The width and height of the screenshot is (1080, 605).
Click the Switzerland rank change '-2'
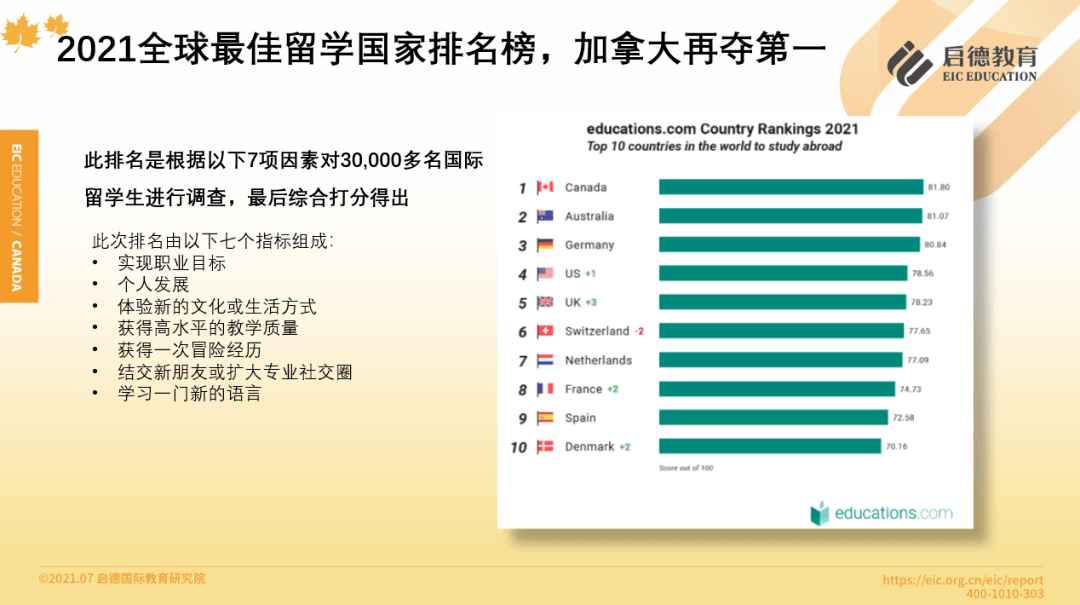tap(639, 331)
